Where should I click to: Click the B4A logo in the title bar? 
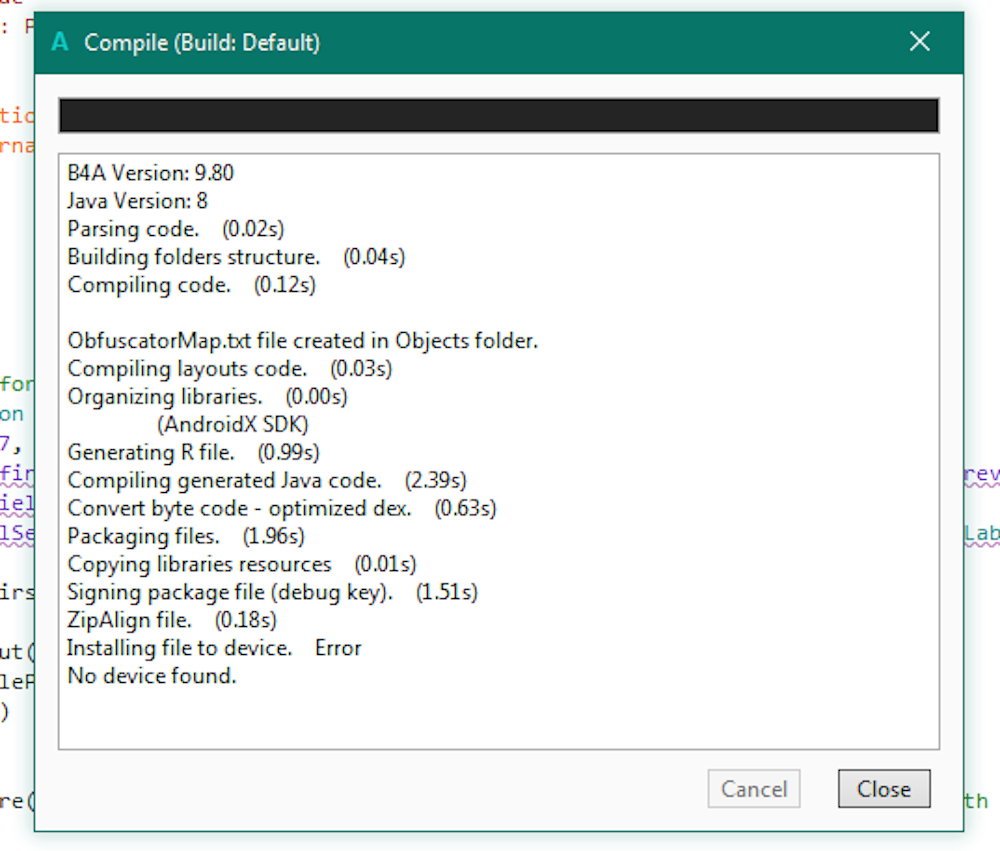tap(60, 42)
